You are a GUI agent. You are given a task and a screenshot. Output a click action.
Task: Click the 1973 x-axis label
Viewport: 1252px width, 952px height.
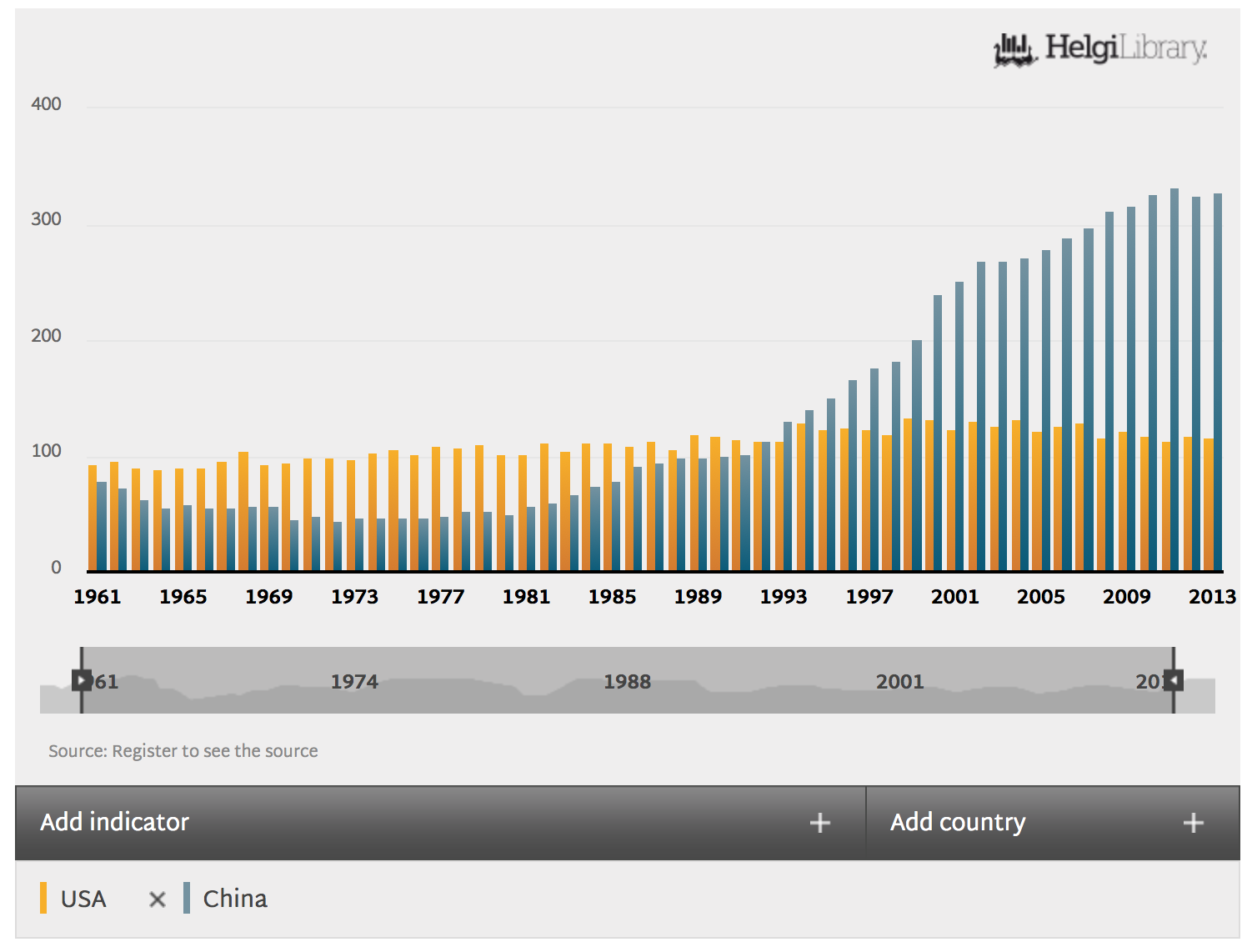tap(355, 597)
